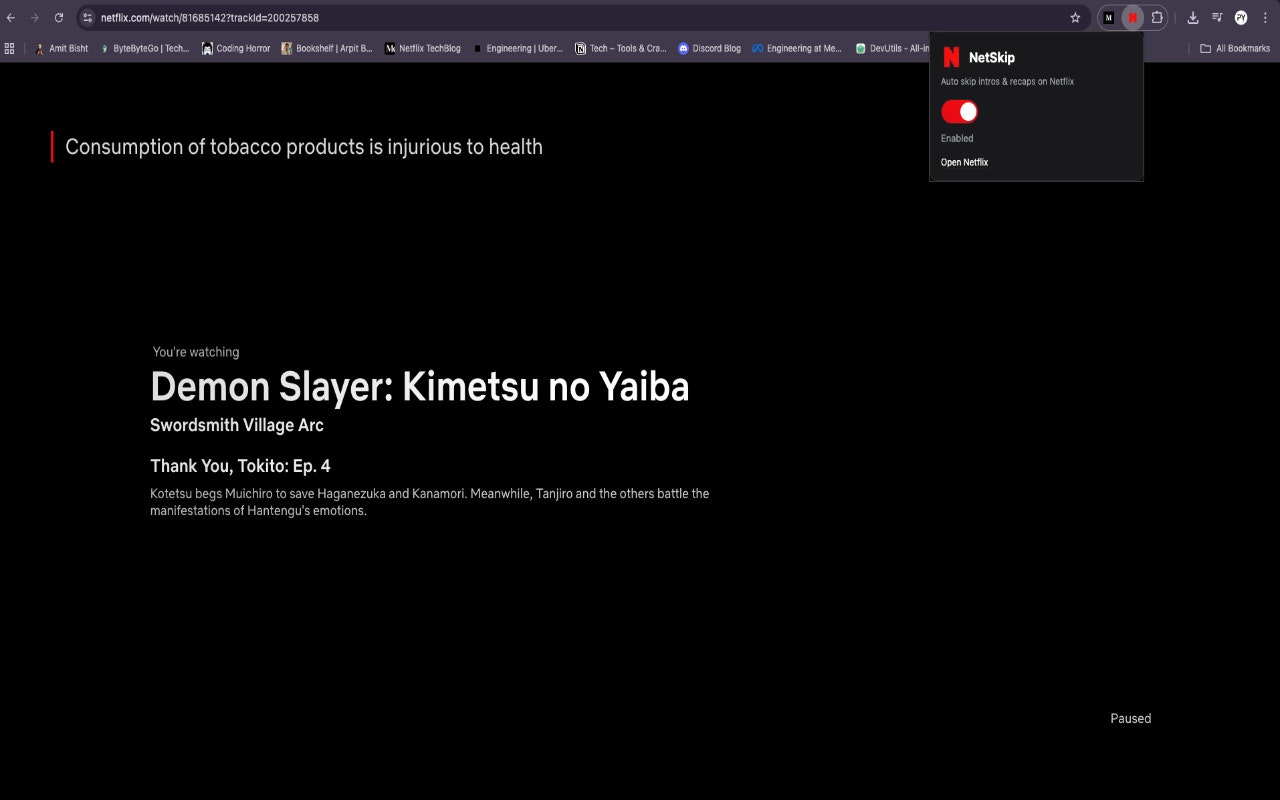Go back with the browser back arrow

[11, 18]
